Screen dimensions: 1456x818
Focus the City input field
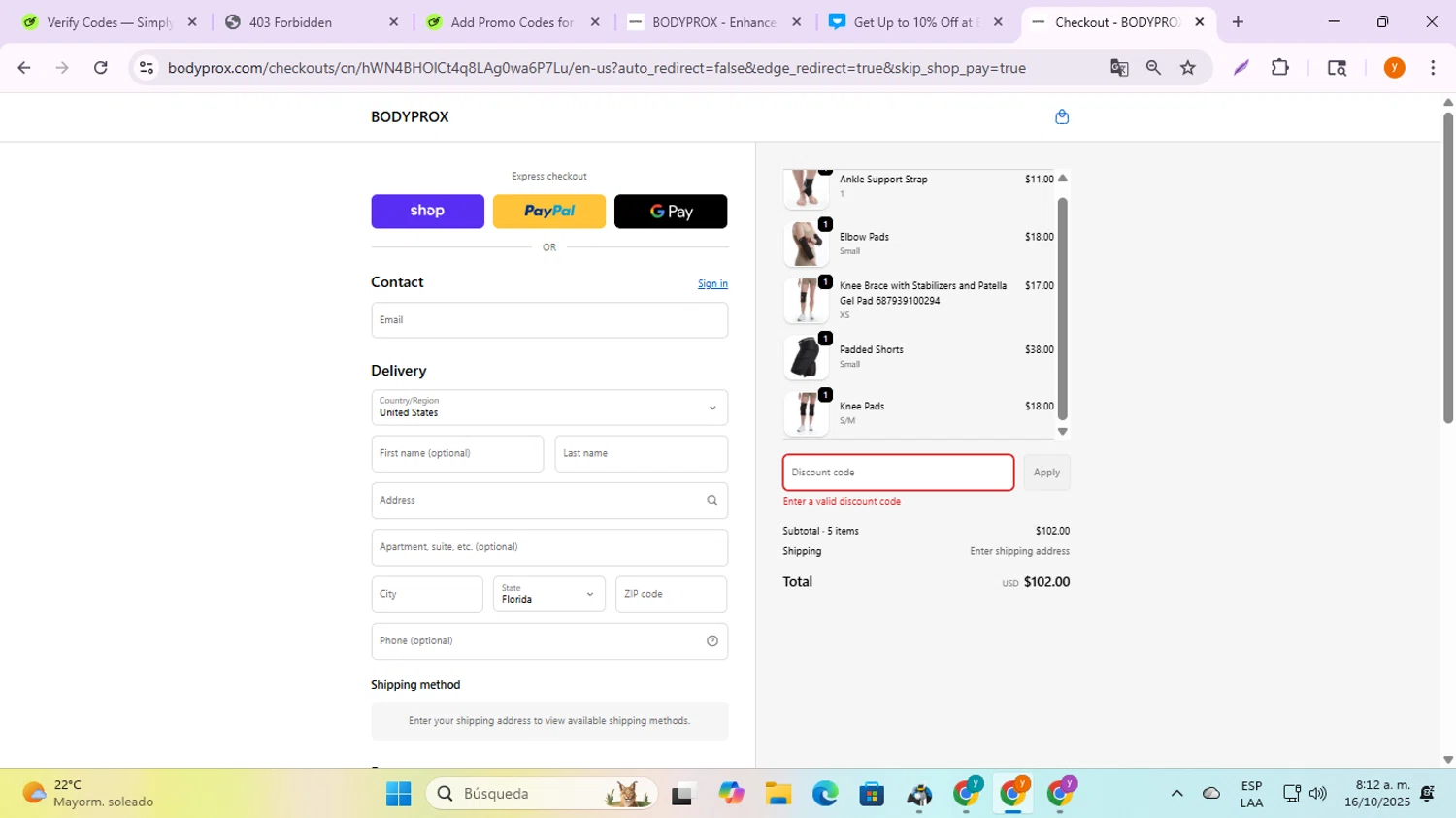pyautogui.click(x=427, y=594)
